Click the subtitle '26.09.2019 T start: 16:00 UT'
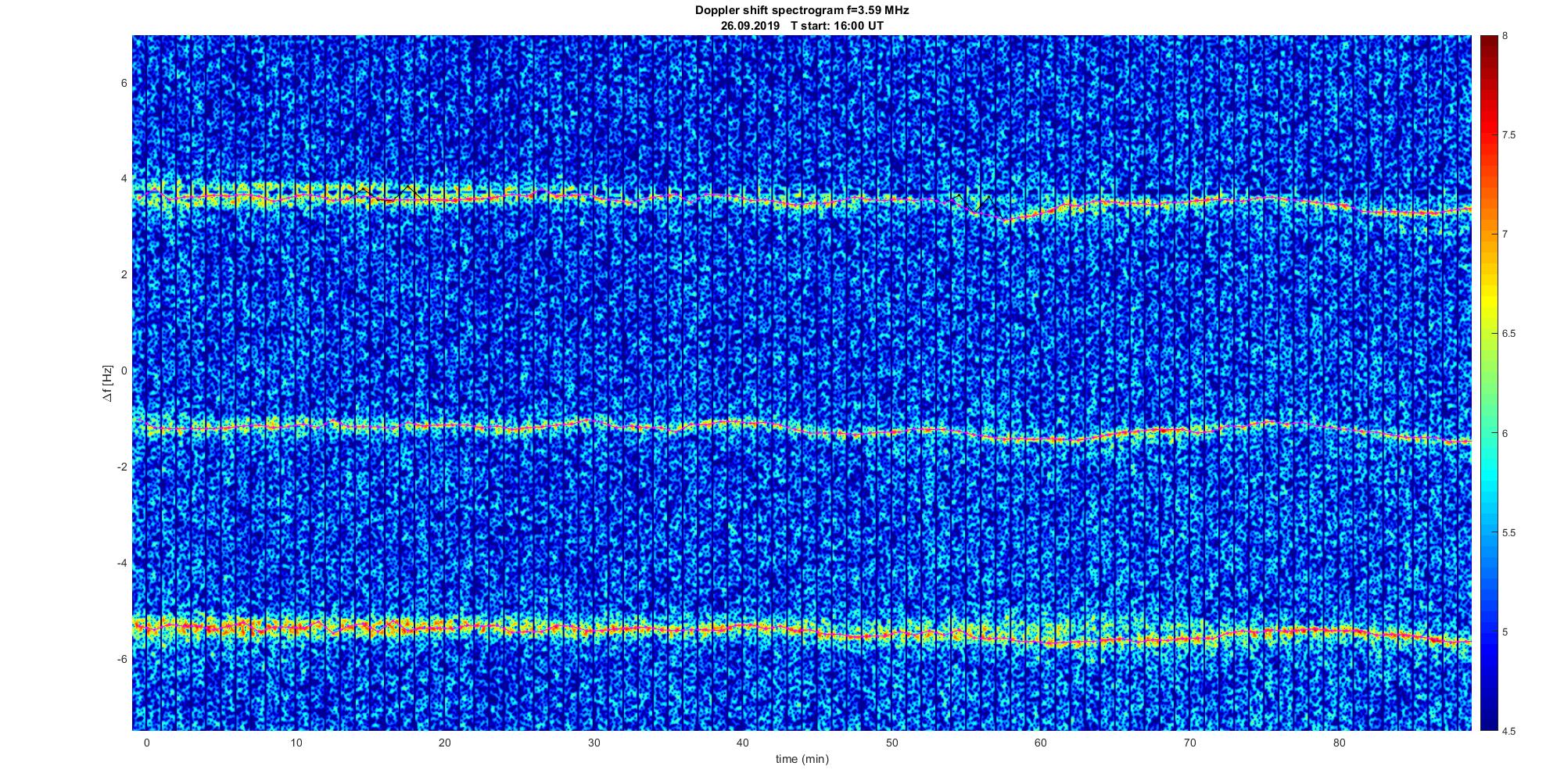This screenshot has height=784, width=1564. 802,26
